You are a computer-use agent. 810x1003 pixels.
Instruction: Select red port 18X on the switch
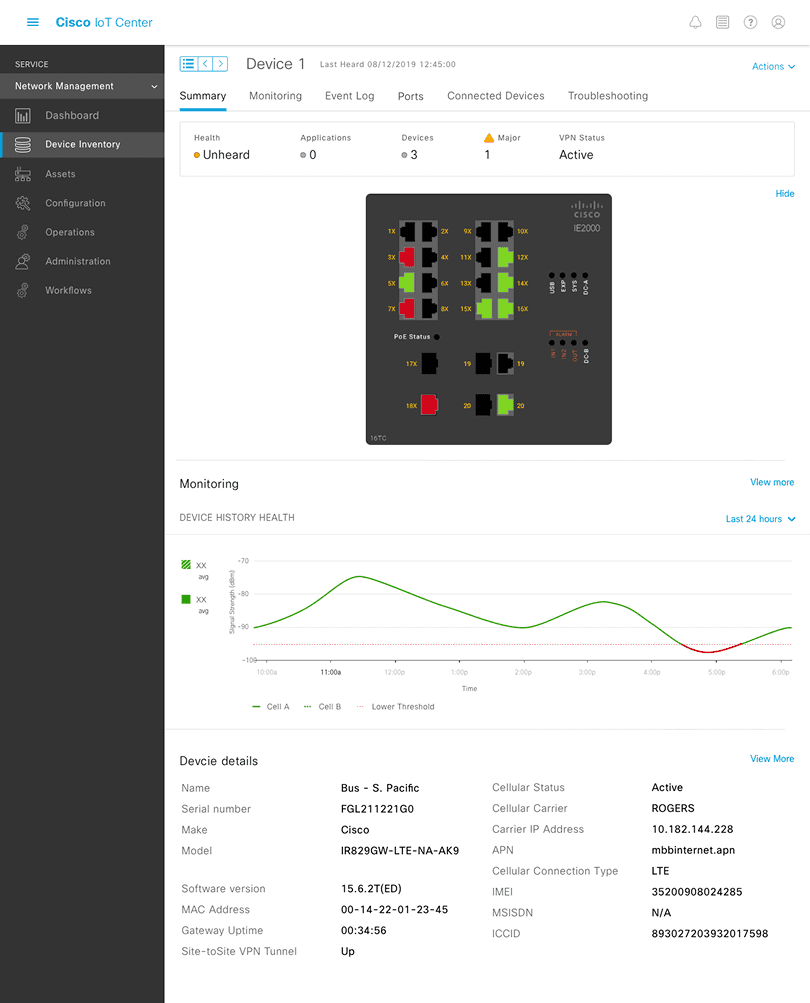(429, 405)
